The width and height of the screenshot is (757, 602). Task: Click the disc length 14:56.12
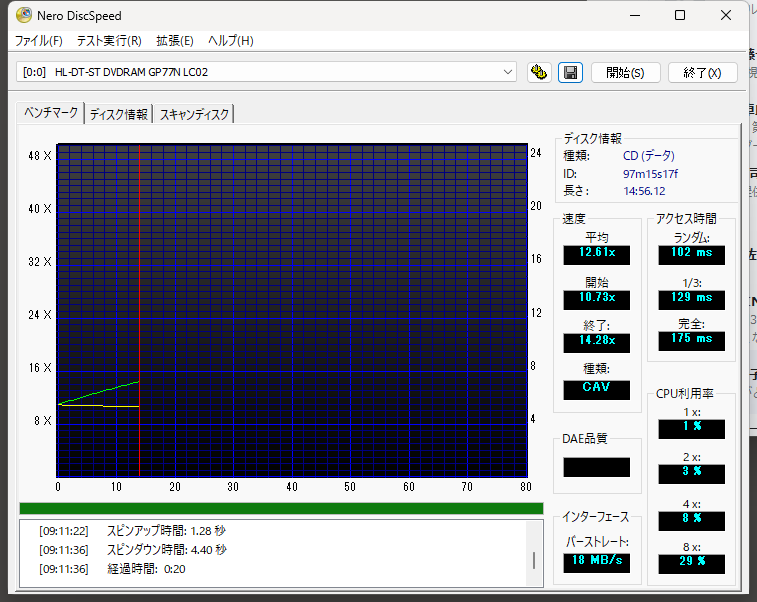[x=644, y=191]
